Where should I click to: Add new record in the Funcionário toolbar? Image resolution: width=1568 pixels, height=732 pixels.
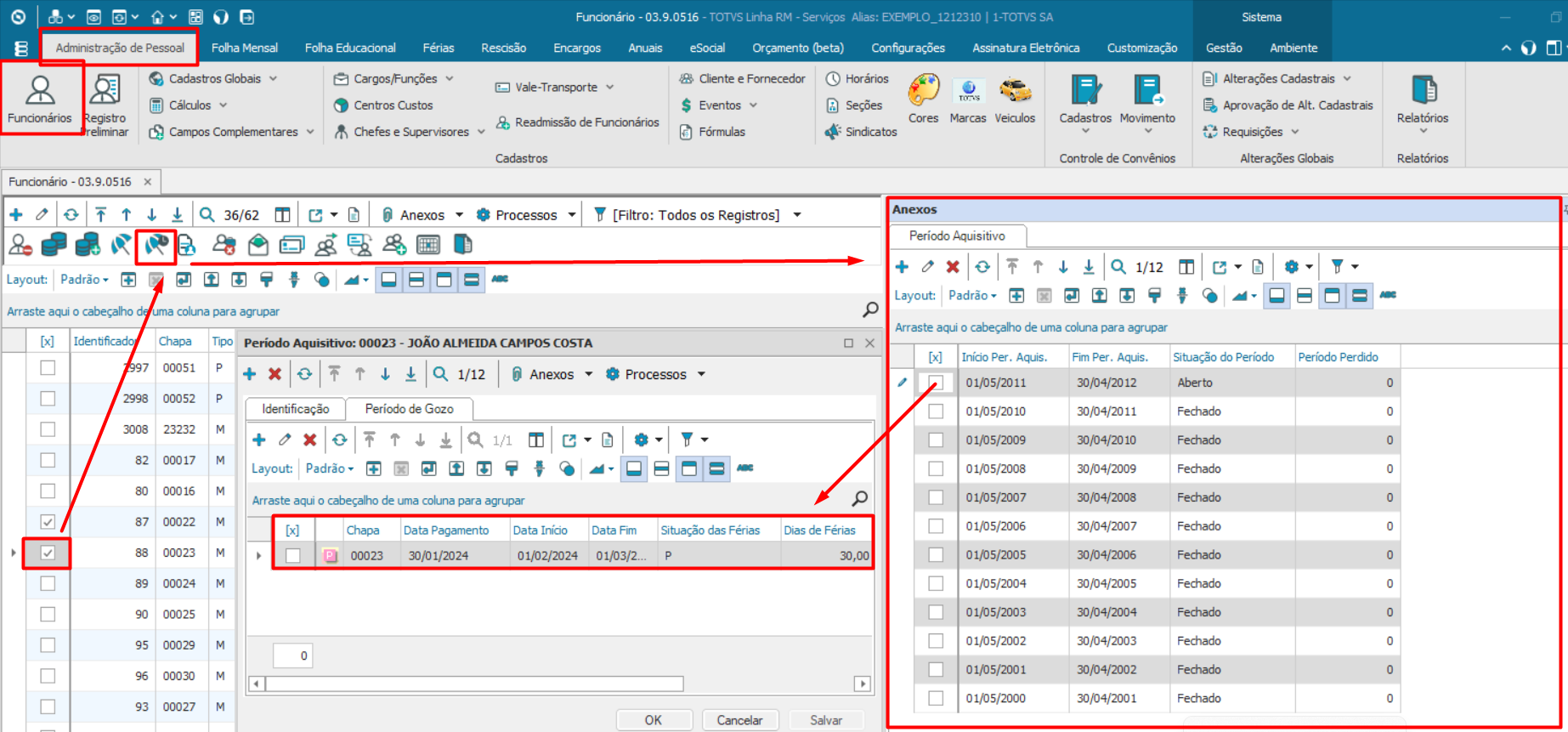pos(16,215)
